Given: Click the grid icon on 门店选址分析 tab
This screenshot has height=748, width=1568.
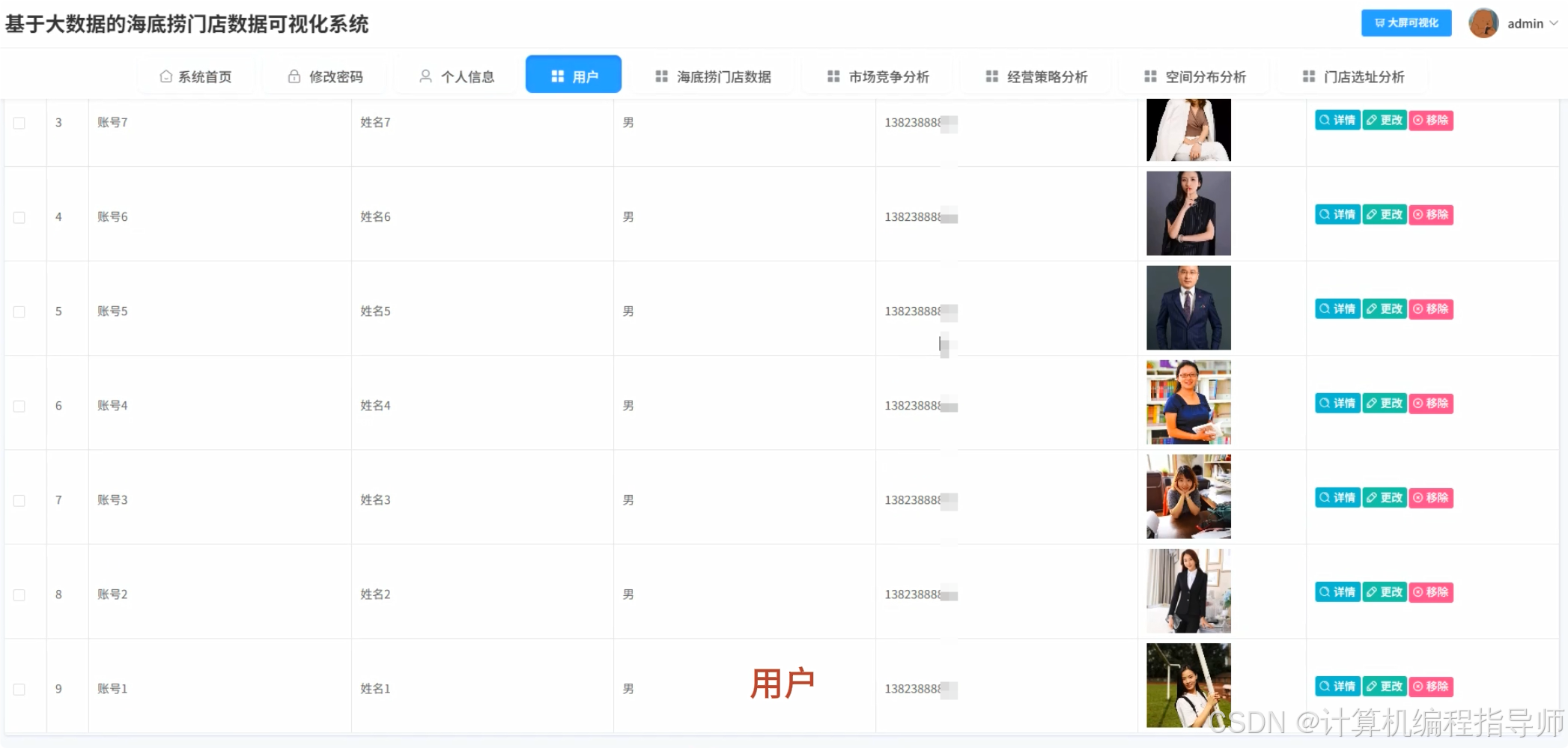Looking at the screenshot, I should click(1309, 76).
